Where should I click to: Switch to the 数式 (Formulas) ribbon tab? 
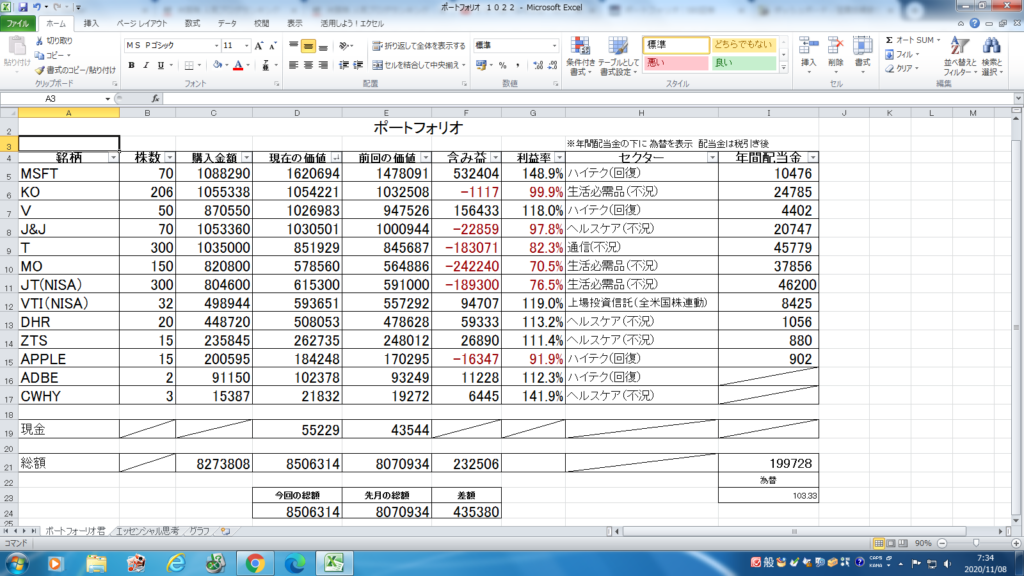[x=192, y=24]
